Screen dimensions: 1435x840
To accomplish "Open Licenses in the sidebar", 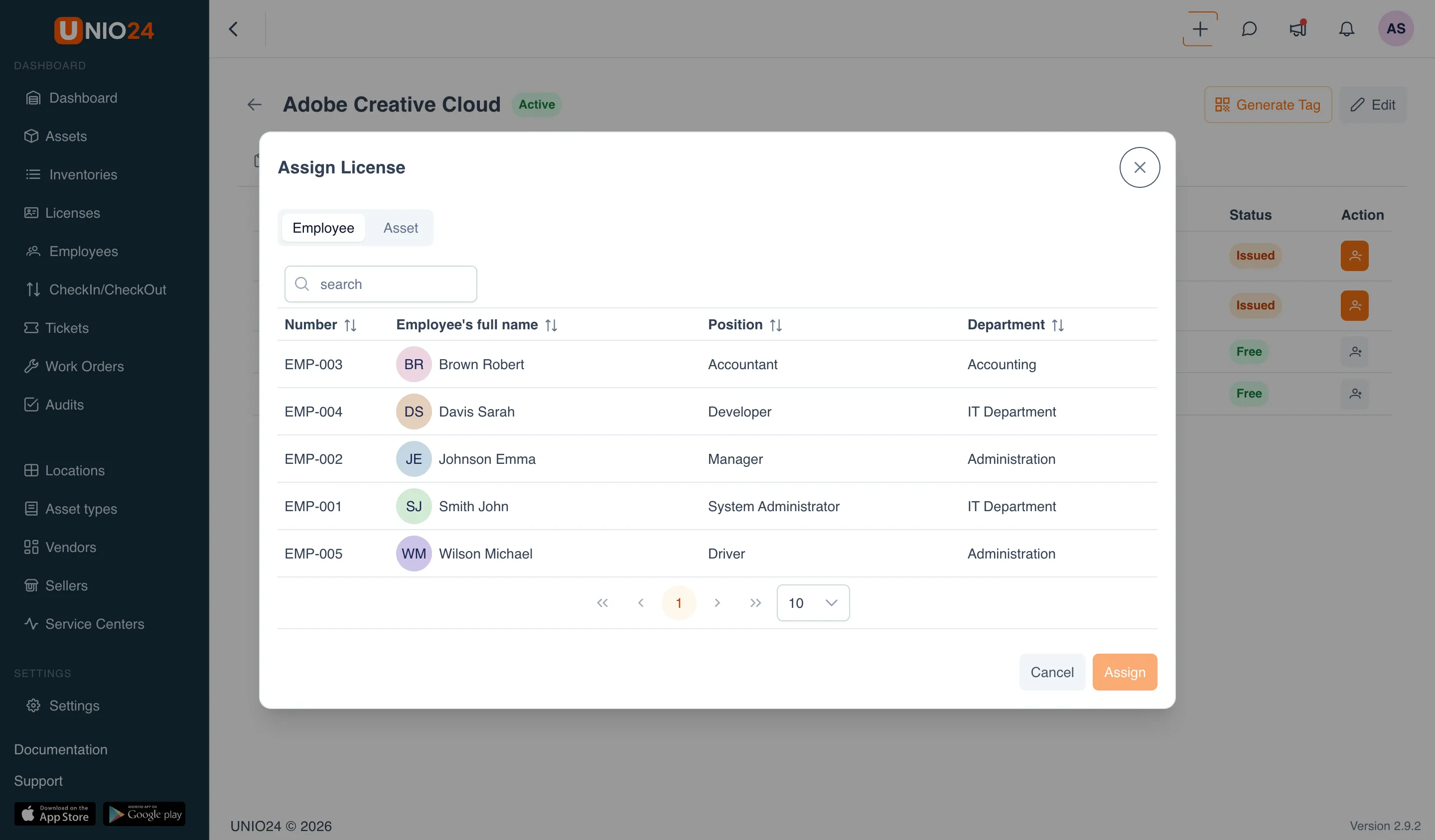I will click(62, 213).
